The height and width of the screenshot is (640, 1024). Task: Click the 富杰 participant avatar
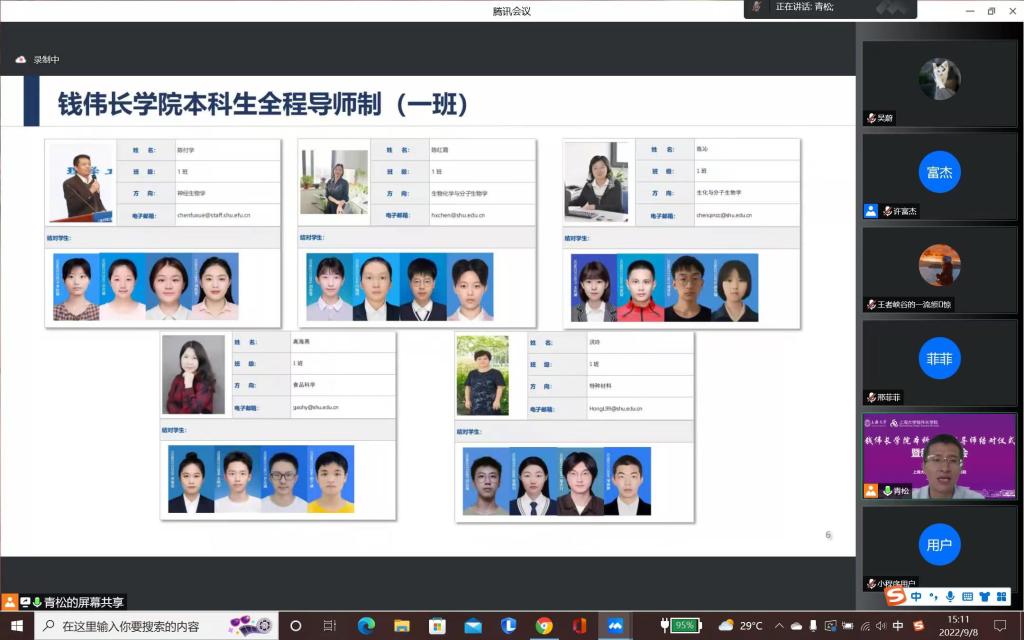coord(939,172)
